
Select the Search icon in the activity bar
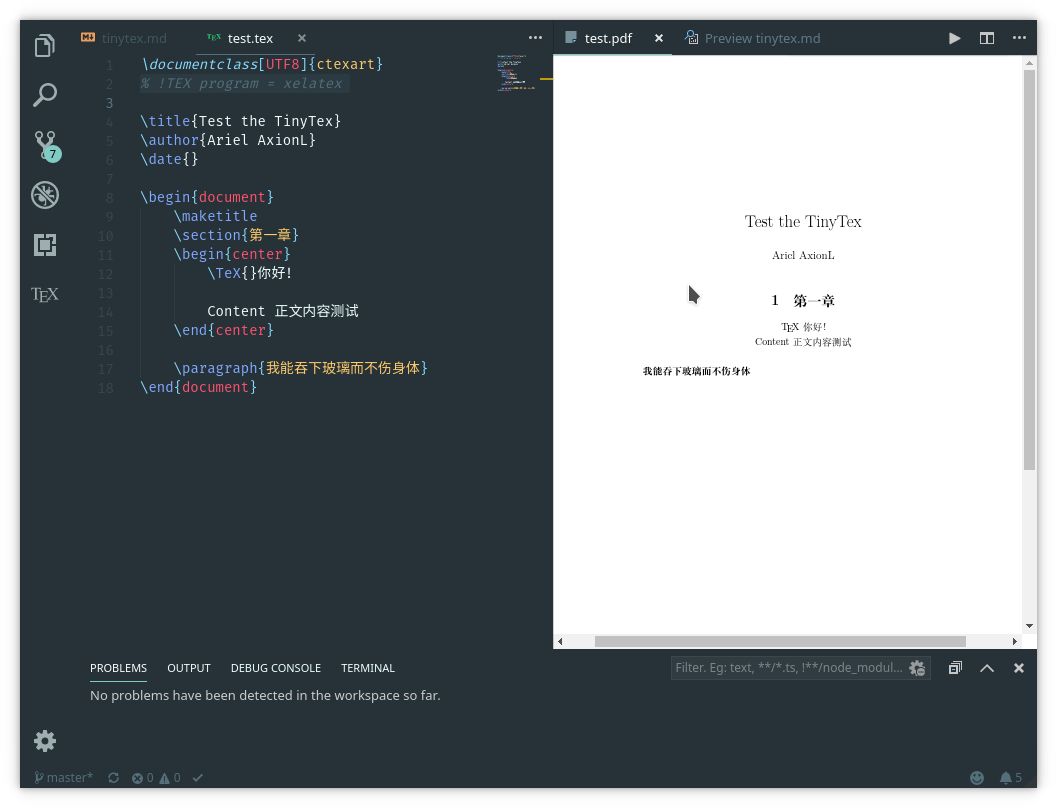44,94
